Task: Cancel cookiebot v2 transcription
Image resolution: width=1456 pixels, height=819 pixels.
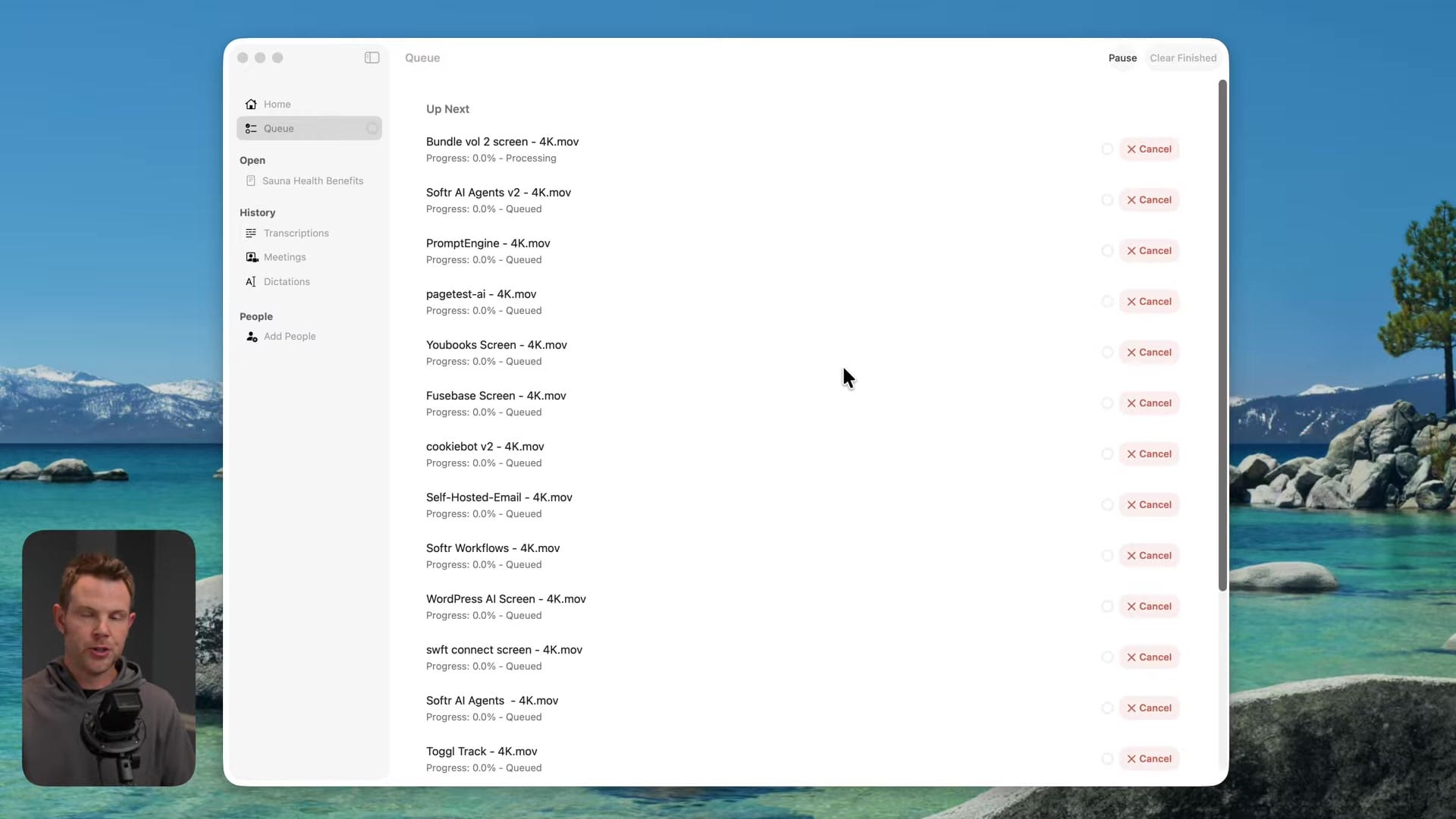Action: click(1149, 453)
